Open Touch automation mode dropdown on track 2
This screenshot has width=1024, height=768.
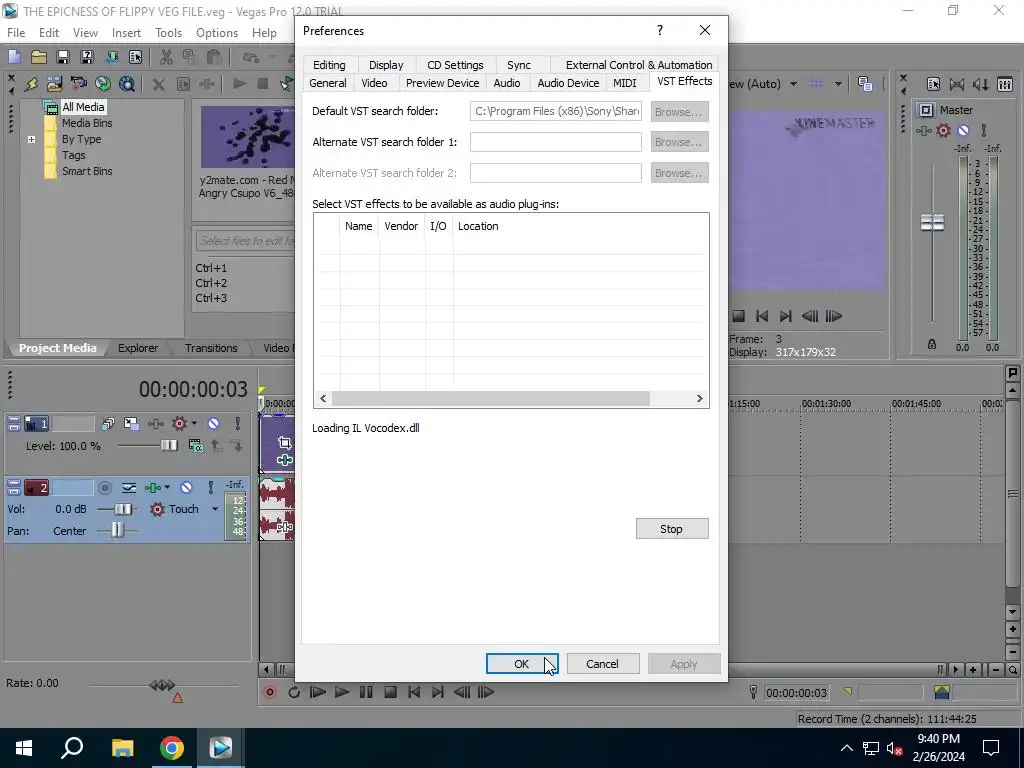pyautogui.click(x=214, y=509)
